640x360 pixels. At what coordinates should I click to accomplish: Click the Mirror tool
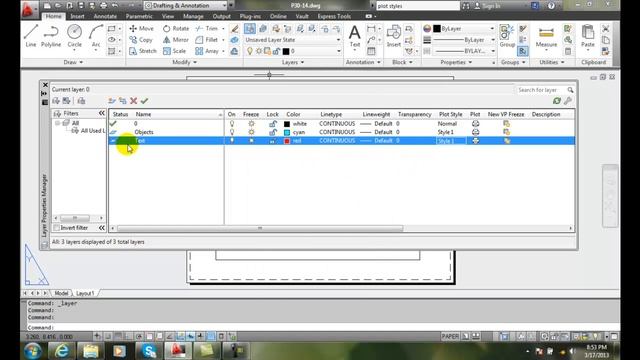point(176,40)
